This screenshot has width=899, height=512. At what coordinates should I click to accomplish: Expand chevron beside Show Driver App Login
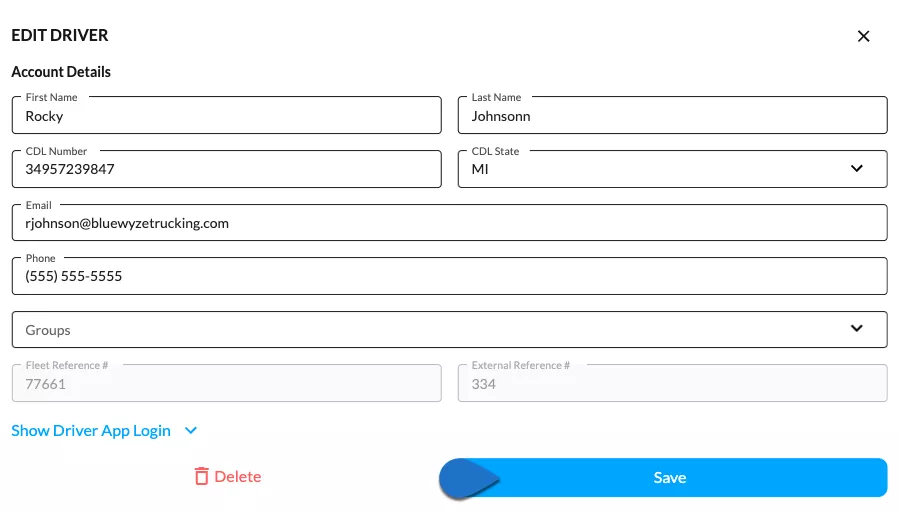[x=191, y=431]
